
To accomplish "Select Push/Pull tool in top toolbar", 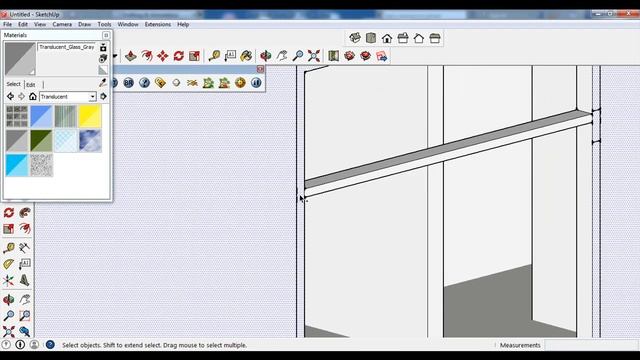I will (131, 56).
